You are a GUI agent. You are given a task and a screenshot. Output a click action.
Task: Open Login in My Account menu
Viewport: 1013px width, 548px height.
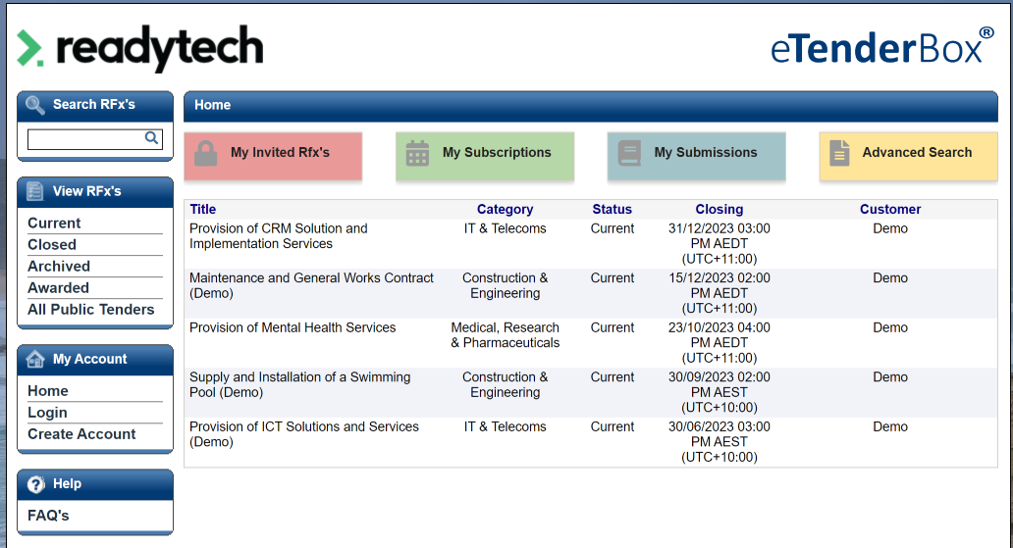pyautogui.click(x=47, y=413)
